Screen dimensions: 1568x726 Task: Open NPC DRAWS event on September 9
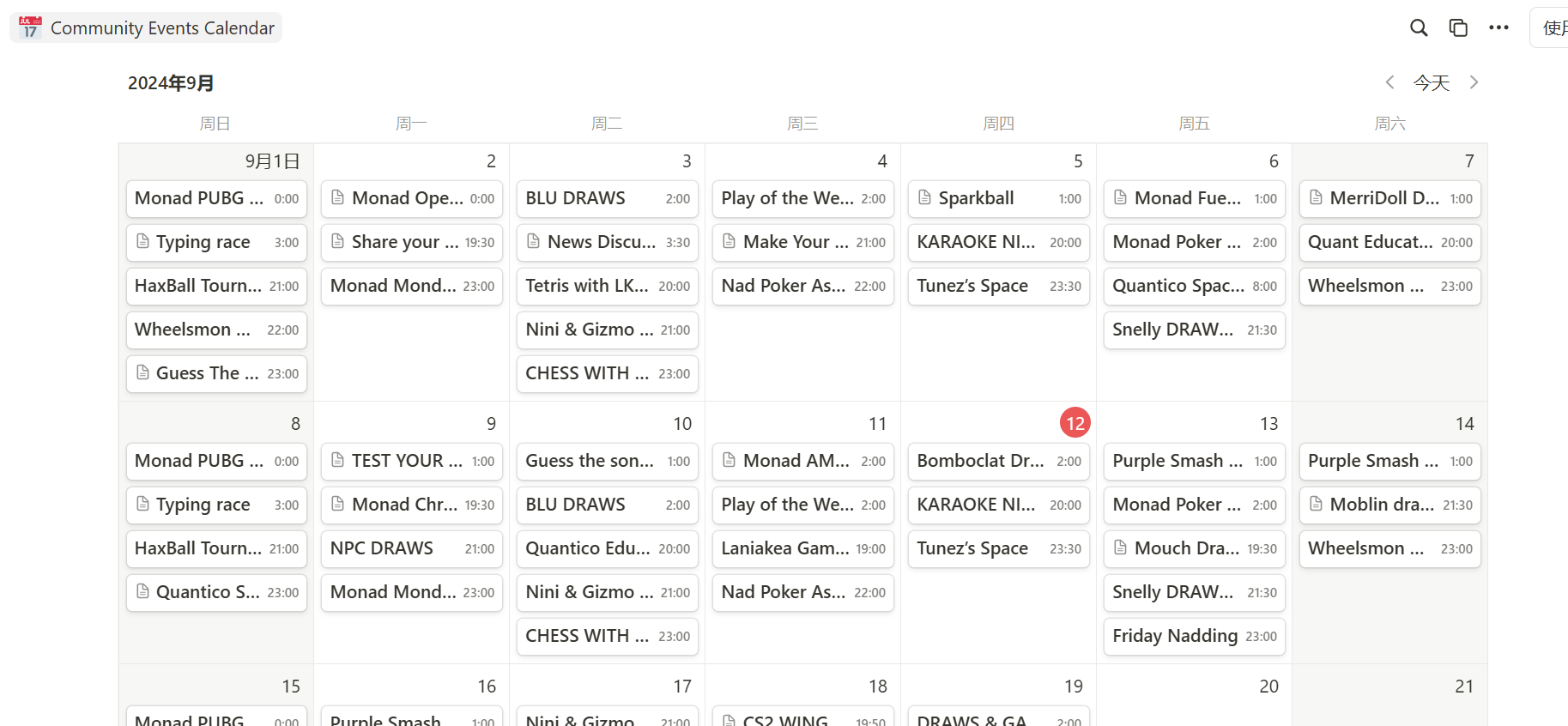(411, 548)
